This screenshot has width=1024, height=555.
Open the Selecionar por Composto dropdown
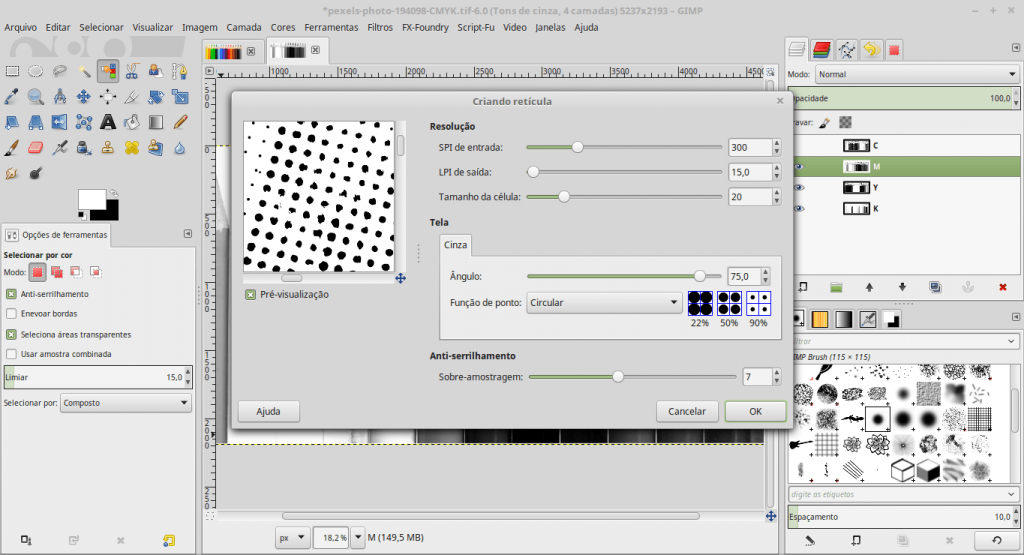[x=125, y=403]
